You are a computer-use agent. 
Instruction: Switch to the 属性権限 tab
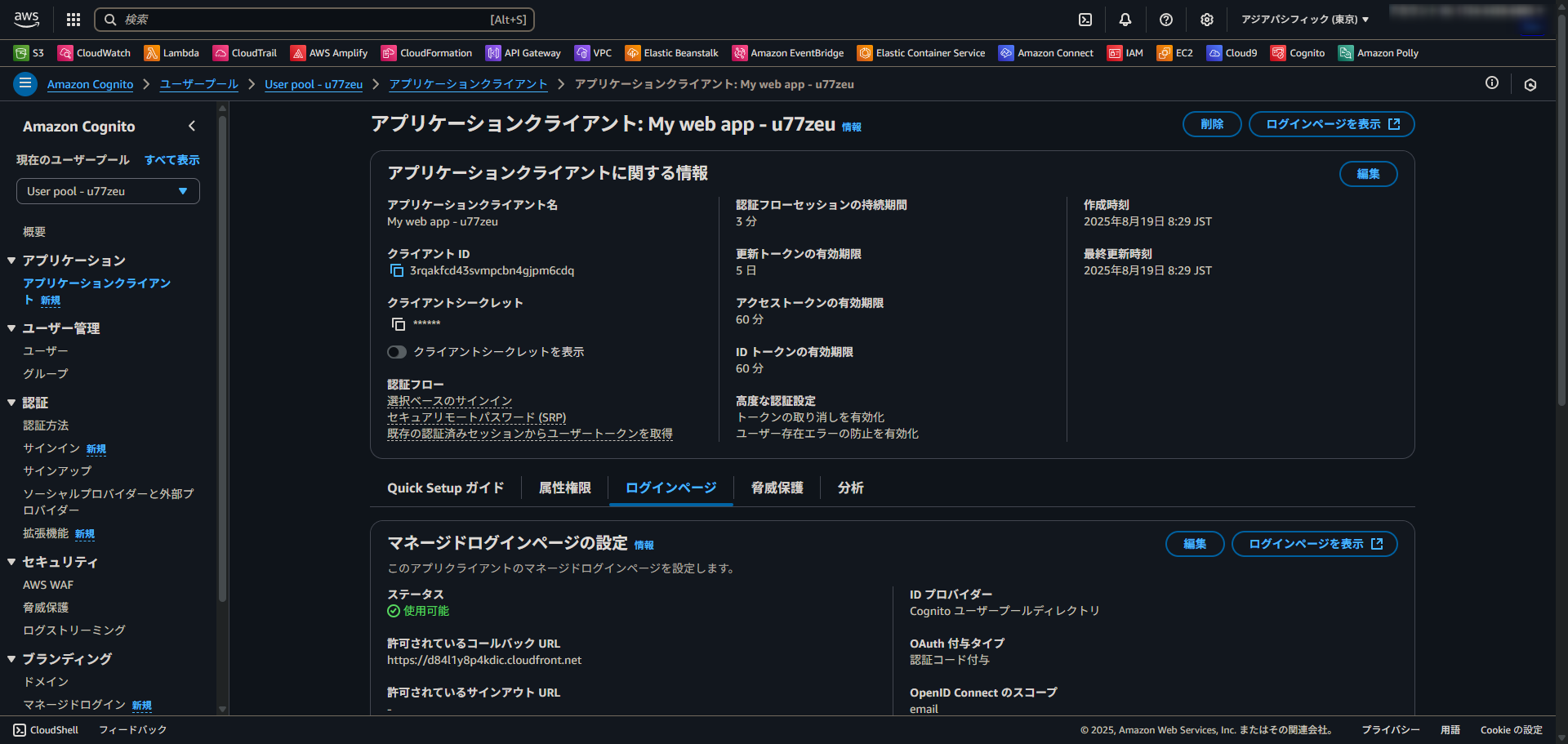pos(564,488)
